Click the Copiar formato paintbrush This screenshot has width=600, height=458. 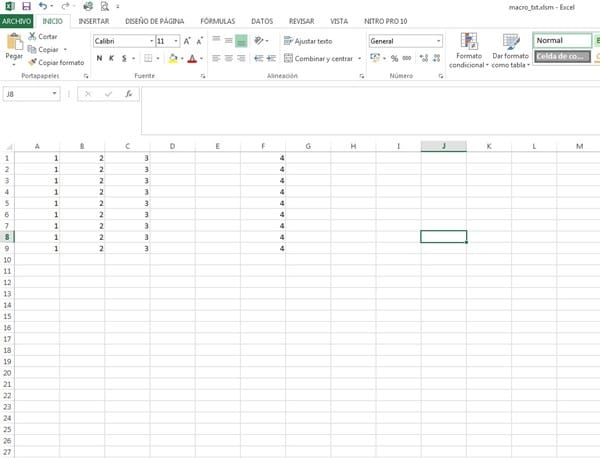[x=33, y=62]
